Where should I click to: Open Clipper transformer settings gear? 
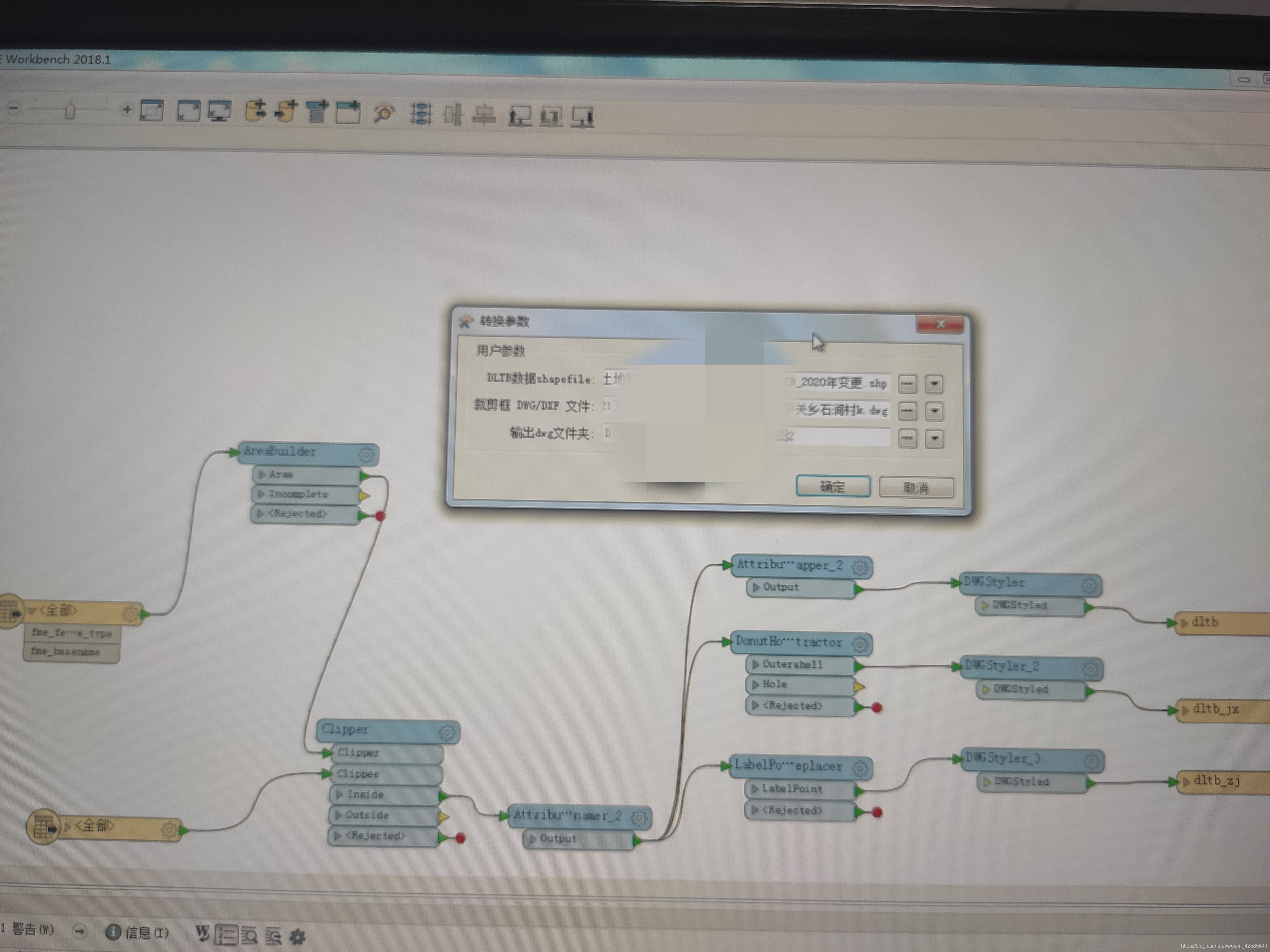tap(447, 732)
